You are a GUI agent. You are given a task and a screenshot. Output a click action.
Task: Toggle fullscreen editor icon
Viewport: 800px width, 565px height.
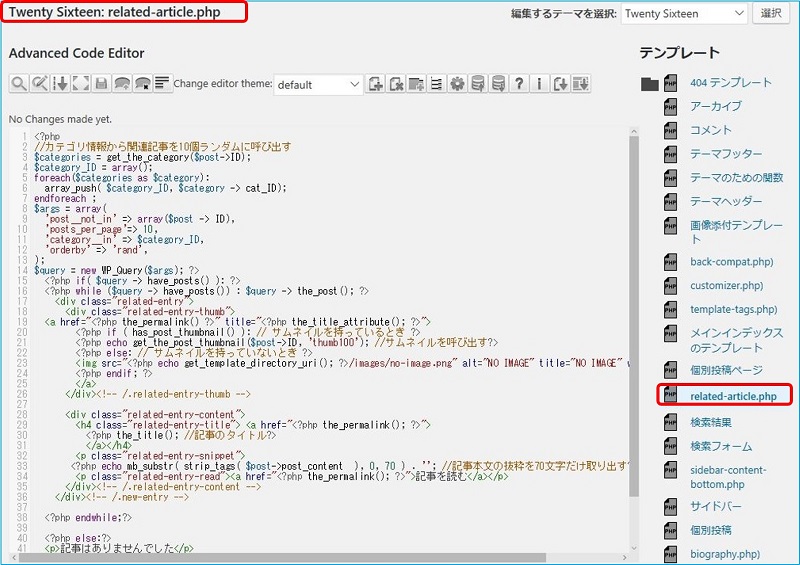coord(81,83)
